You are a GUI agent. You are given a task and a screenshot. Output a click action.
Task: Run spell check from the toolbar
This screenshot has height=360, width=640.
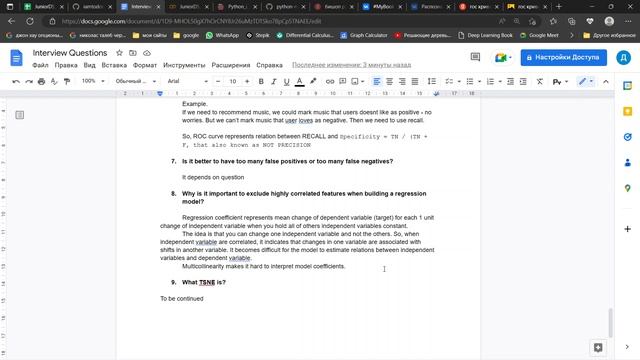(x=54, y=82)
